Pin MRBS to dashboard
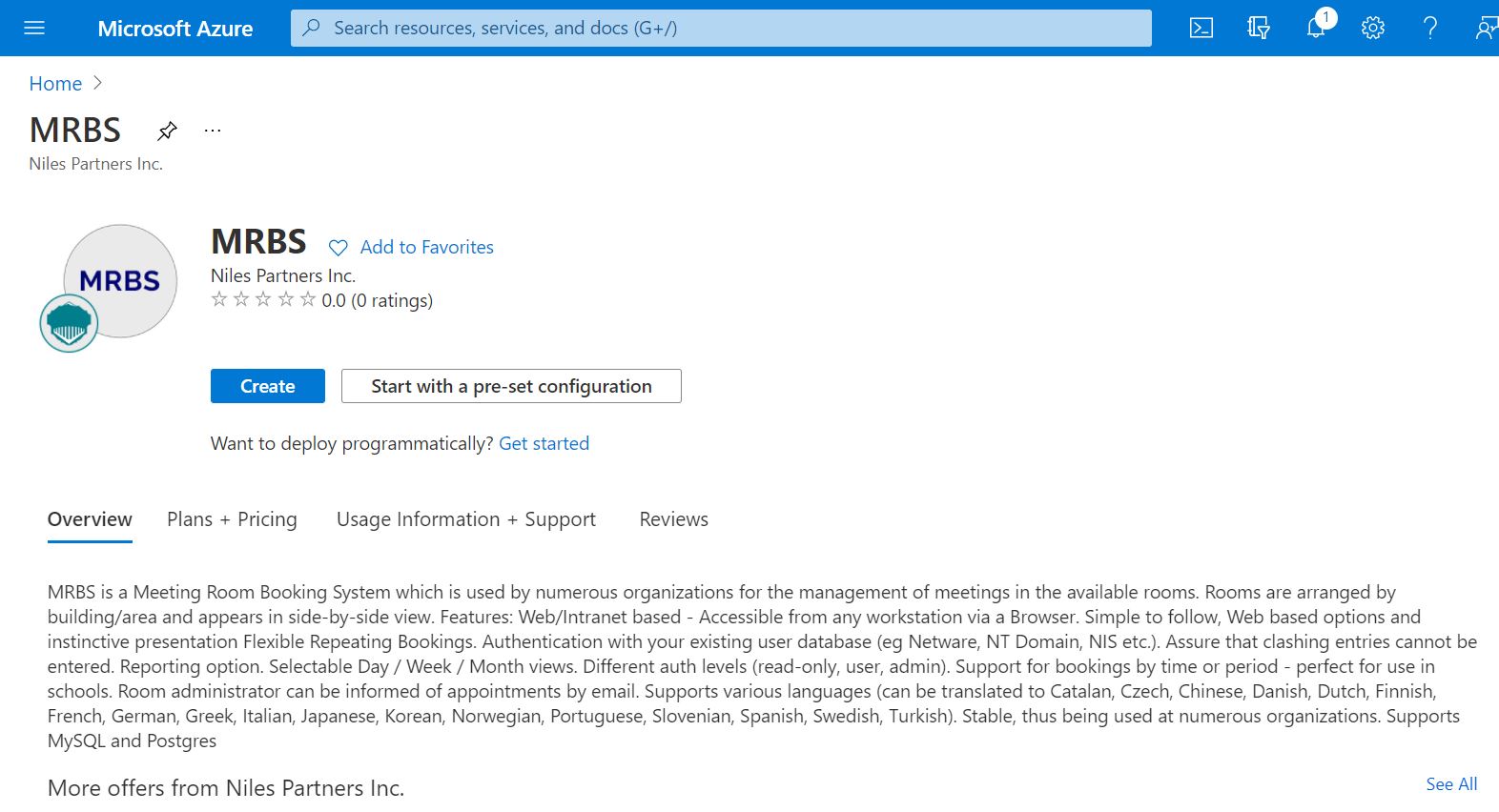Image resolution: width=1499 pixels, height=812 pixels. [x=168, y=131]
